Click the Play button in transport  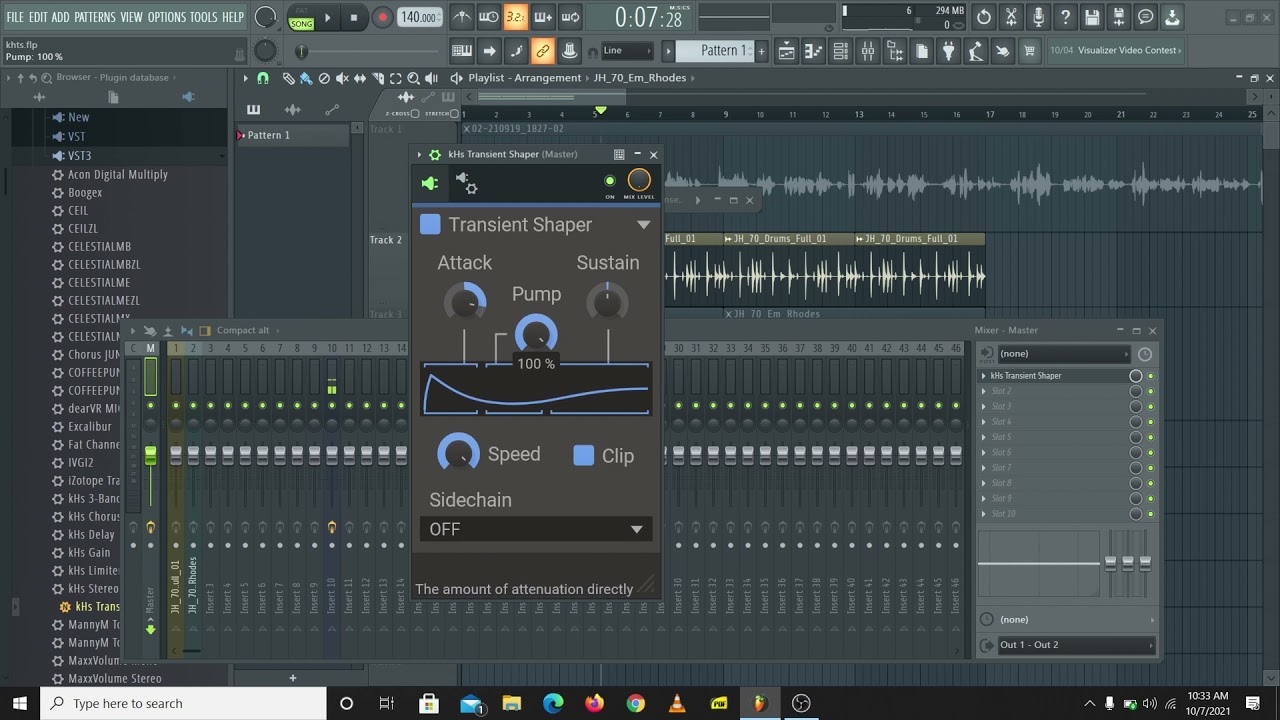[x=327, y=17]
